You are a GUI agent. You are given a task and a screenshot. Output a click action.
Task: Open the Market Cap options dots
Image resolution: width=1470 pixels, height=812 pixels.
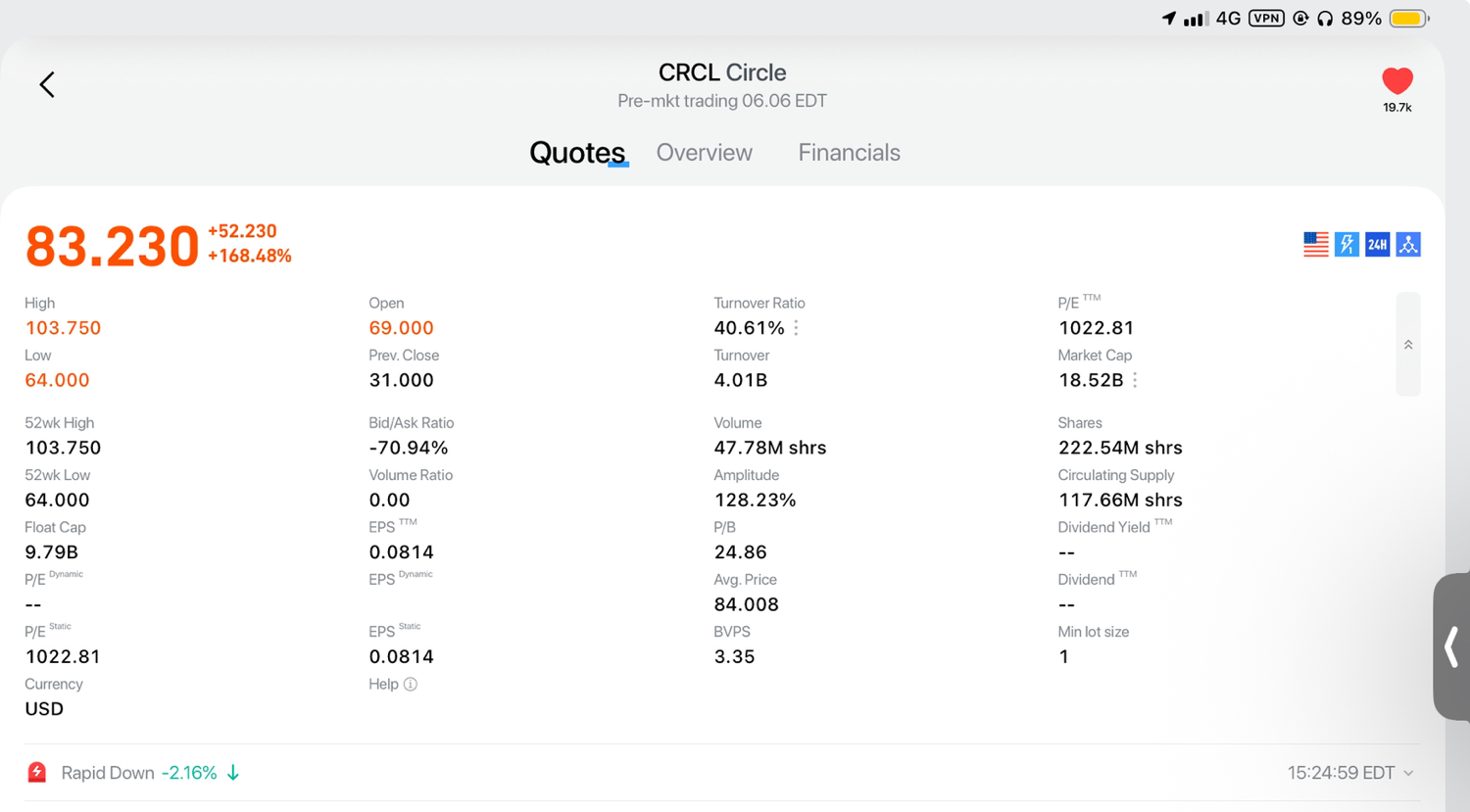[1135, 380]
